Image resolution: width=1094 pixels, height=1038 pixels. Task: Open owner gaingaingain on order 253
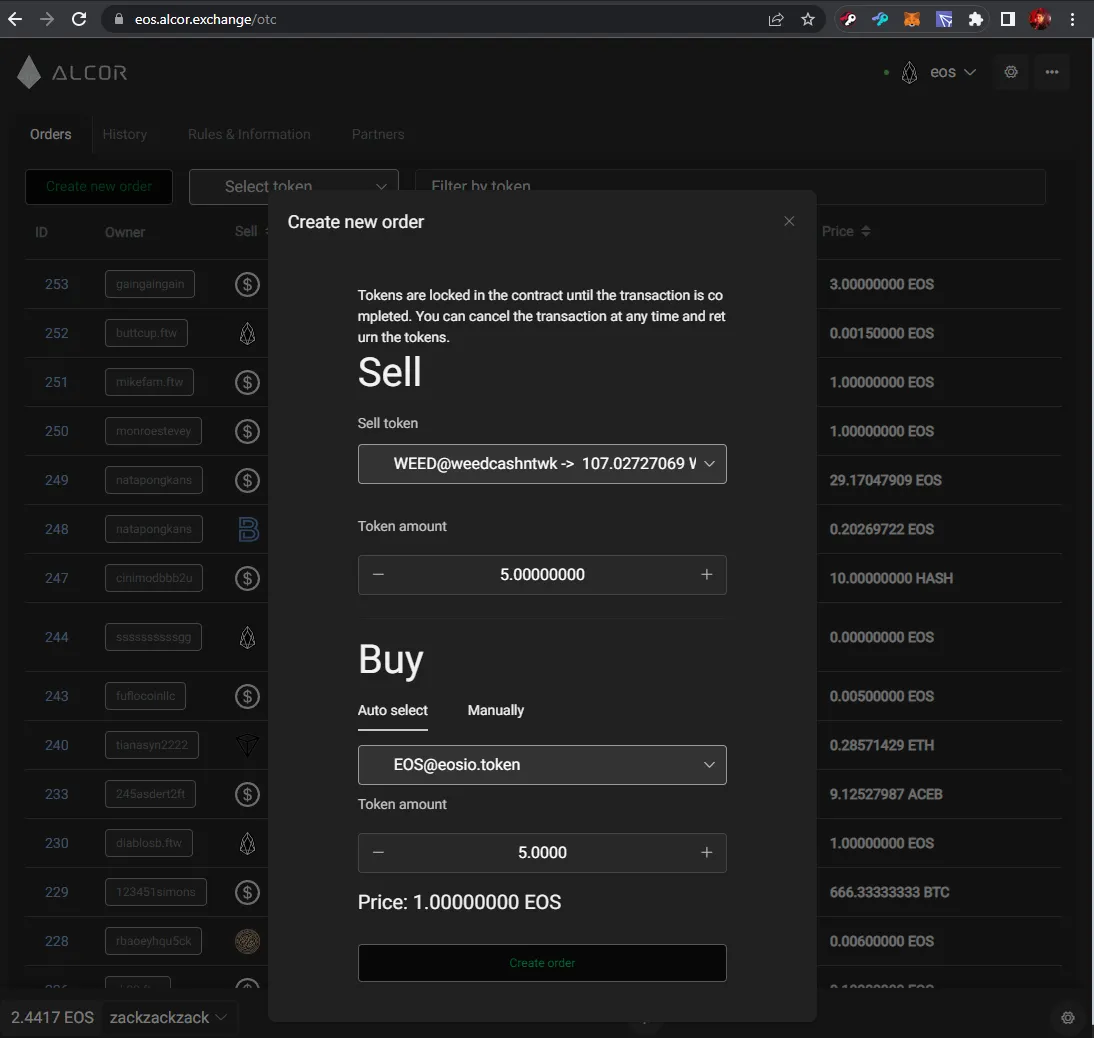pyautogui.click(x=150, y=284)
